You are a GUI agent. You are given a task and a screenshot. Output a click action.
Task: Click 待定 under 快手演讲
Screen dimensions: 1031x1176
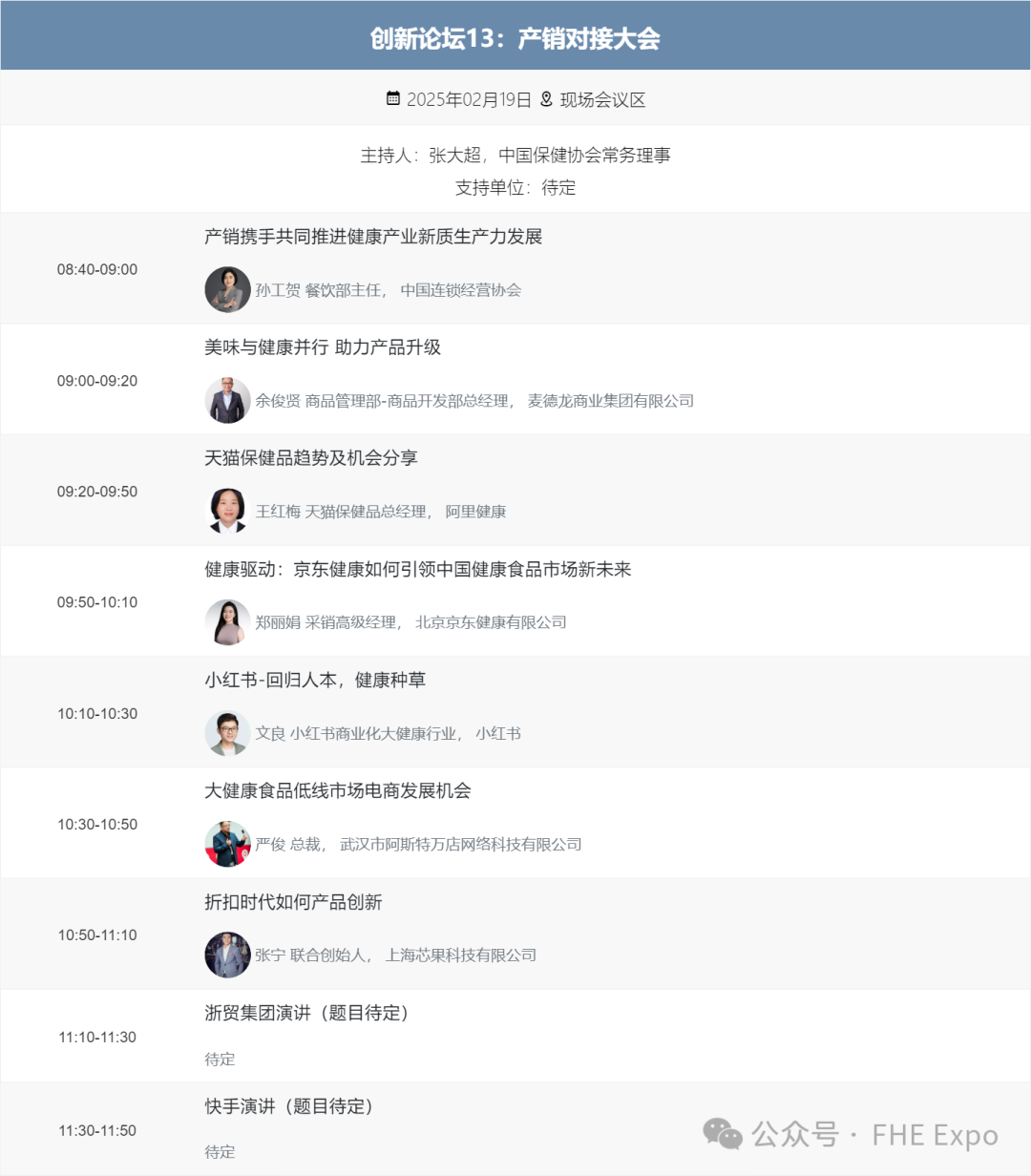pos(220,1152)
